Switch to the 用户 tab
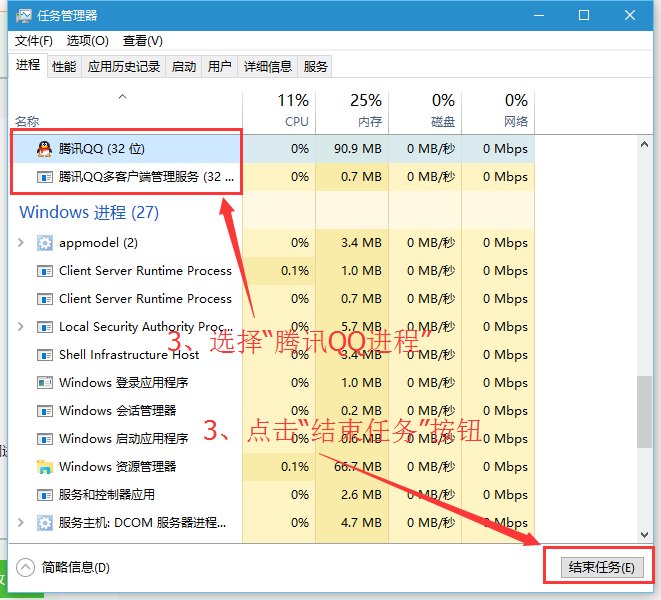Image resolution: width=661 pixels, height=600 pixels. [x=220, y=67]
